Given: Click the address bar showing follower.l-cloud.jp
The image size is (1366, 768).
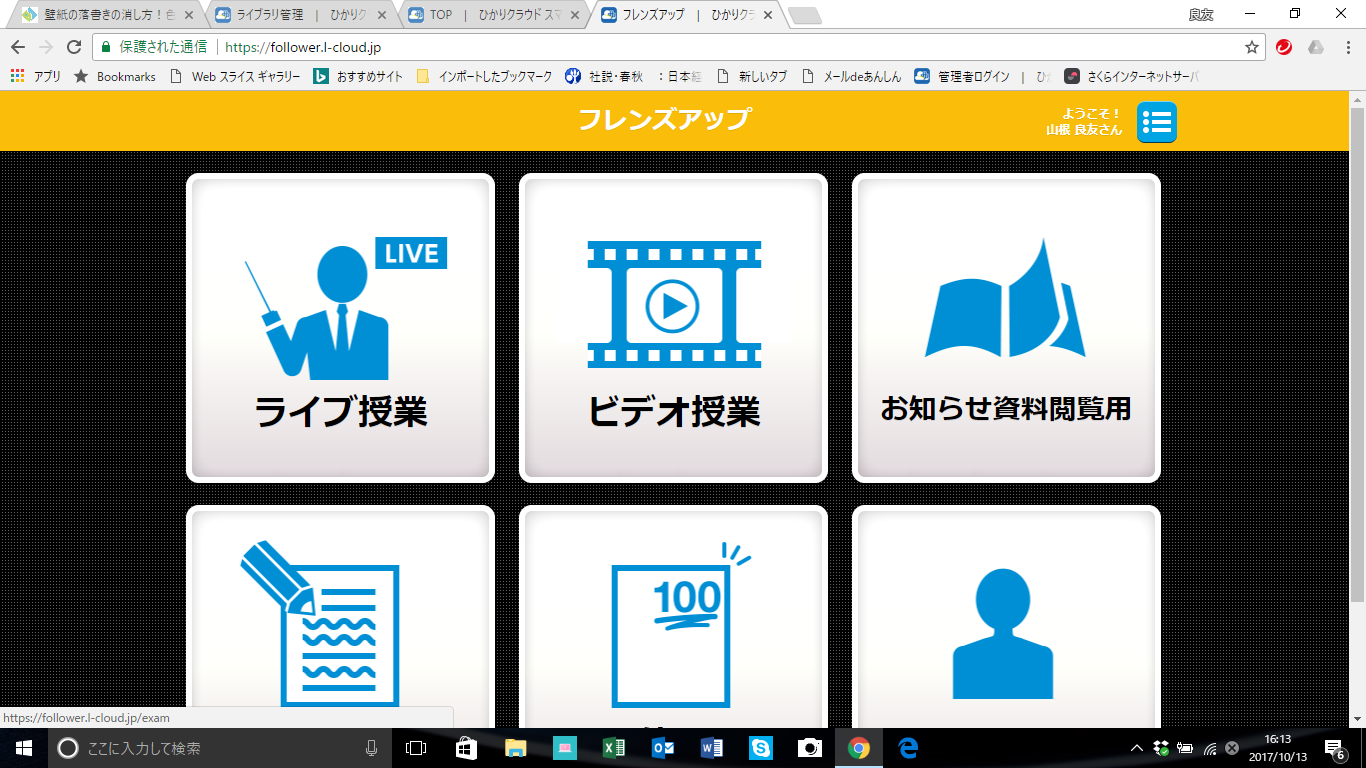Looking at the screenshot, I should pos(700,47).
